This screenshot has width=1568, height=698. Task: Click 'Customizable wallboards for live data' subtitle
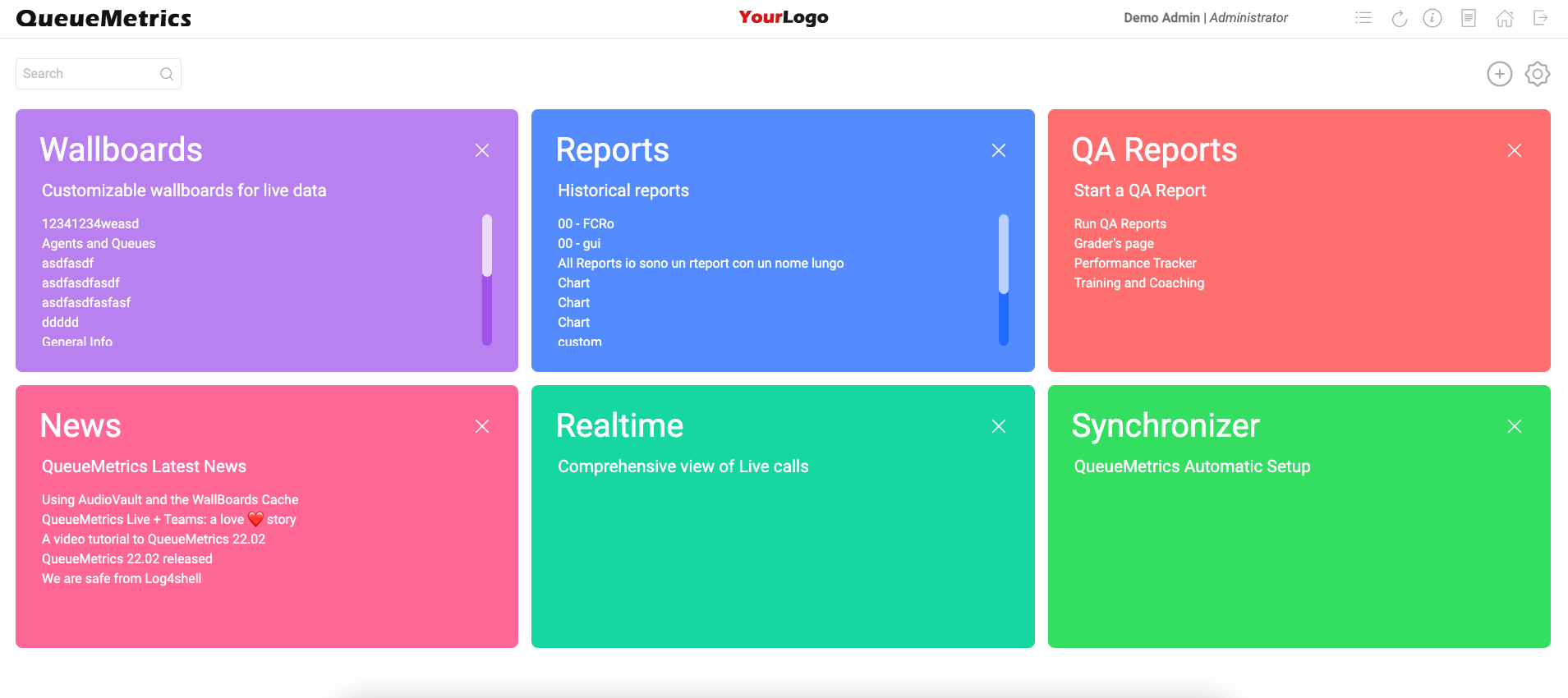click(184, 191)
